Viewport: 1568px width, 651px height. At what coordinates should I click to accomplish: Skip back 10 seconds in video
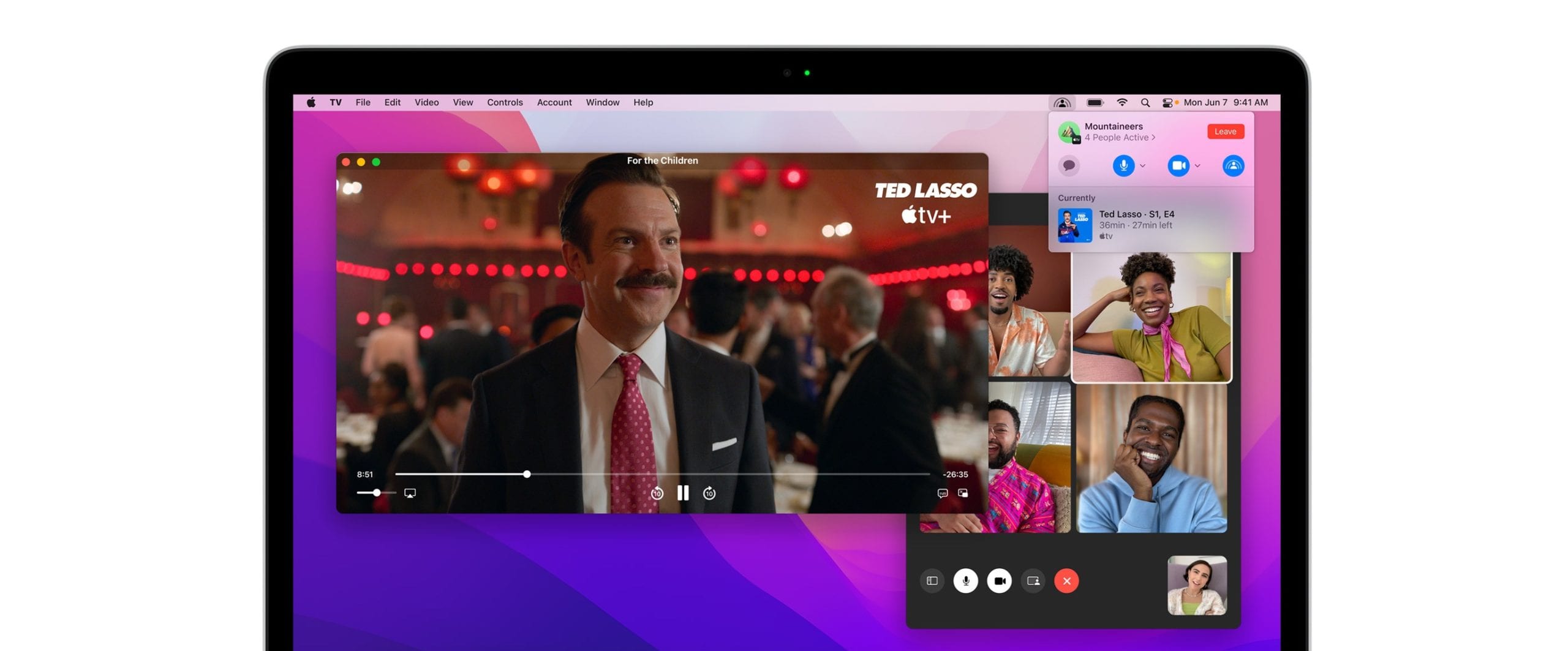point(657,493)
